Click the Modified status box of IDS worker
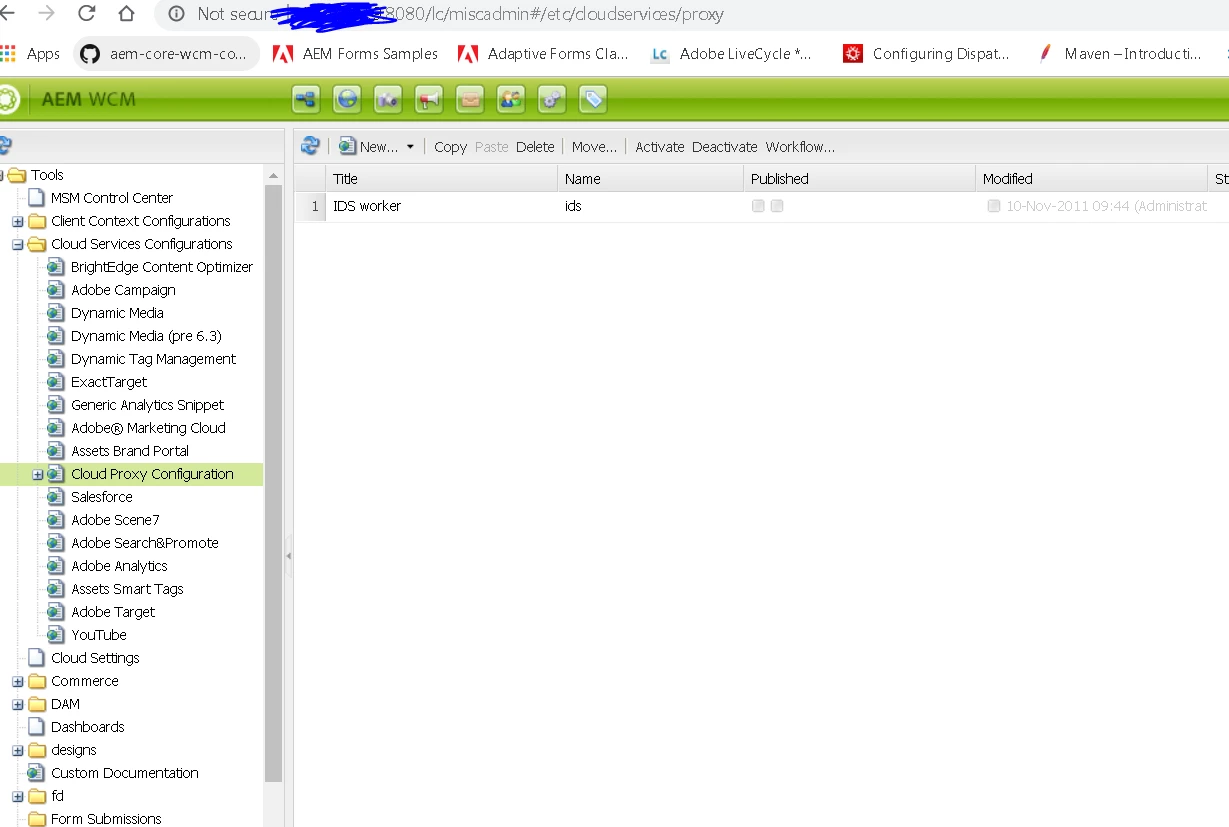The image size is (1229, 827). point(993,206)
